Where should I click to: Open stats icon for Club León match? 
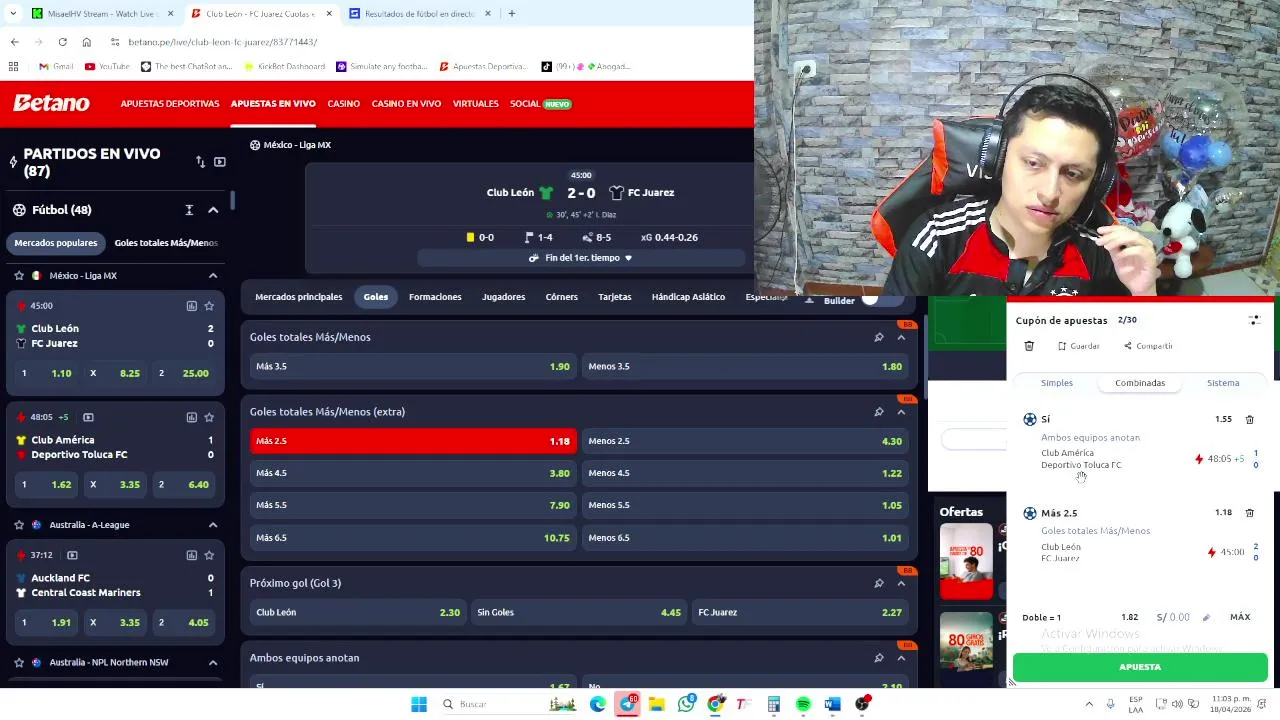pos(191,306)
